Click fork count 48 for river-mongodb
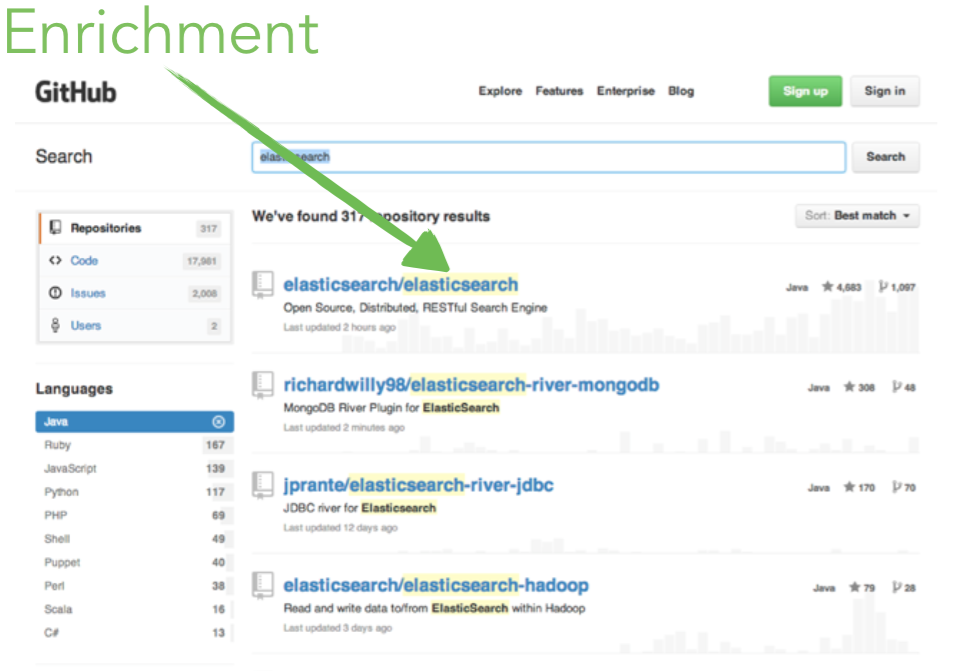This screenshot has width=954, height=671. (904, 387)
